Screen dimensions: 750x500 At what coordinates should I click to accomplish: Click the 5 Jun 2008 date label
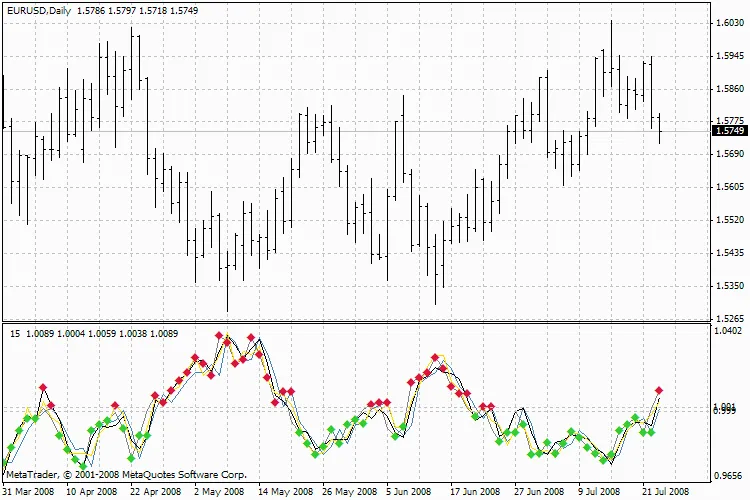pyautogui.click(x=406, y=492)
